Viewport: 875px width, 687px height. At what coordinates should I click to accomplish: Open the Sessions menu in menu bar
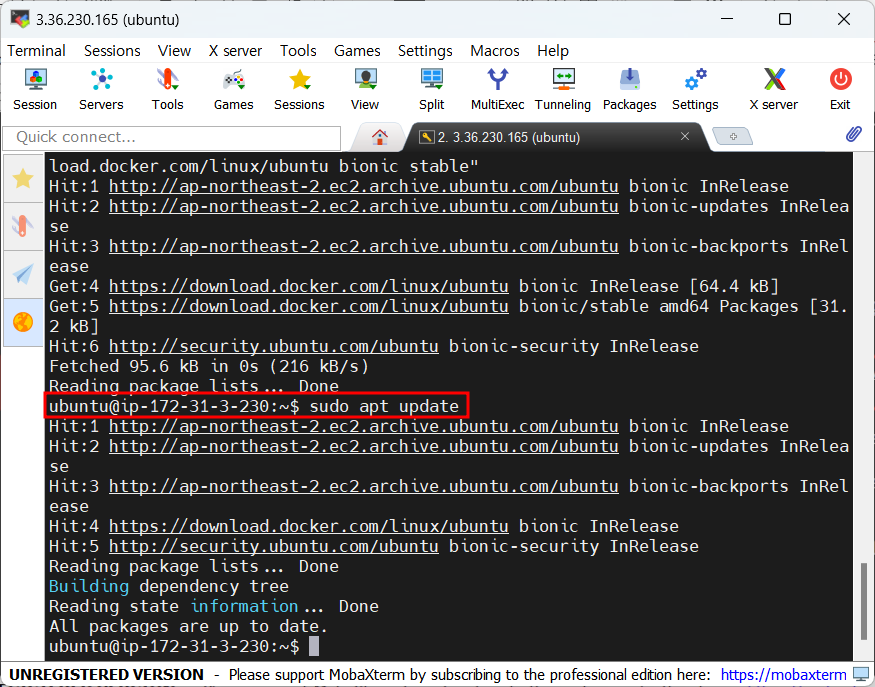pos(112,51)
